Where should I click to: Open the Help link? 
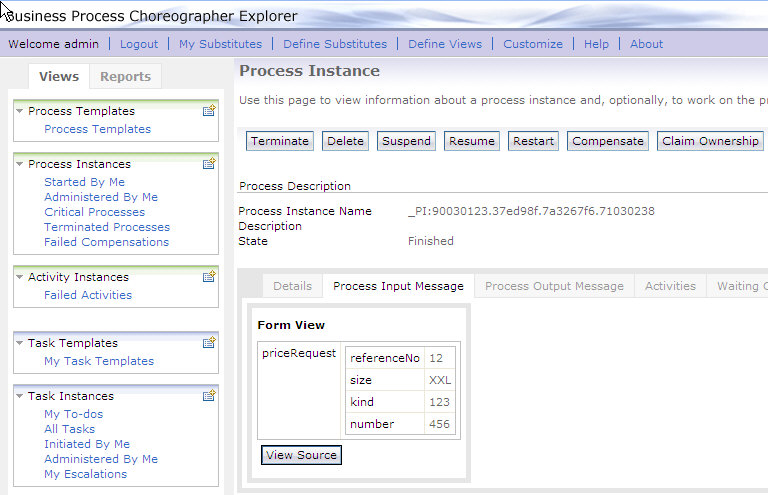(596, 44)
